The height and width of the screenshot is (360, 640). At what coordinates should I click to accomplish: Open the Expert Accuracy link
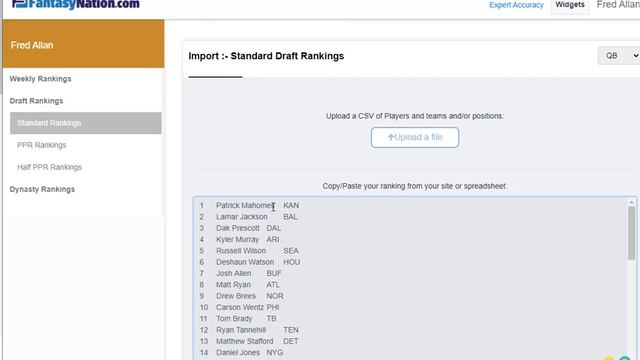pyautogui.click(x=516, y=5)
